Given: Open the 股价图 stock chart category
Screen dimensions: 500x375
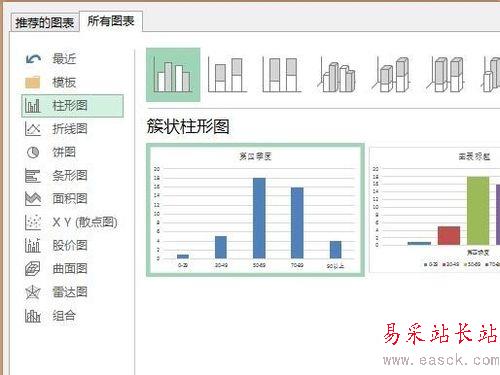Looking at the screenshot, I should click(x=70, y=245).
